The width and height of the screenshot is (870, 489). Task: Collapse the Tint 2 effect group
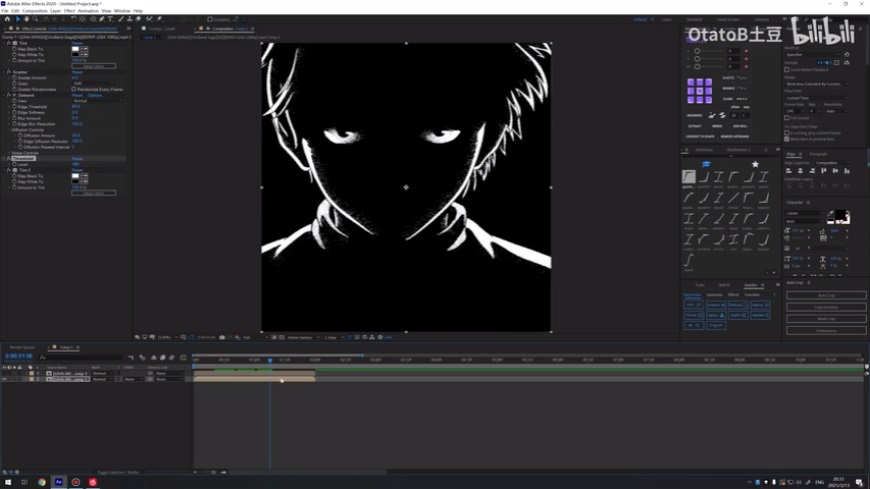pyautogui.click(x=4, y=170)
